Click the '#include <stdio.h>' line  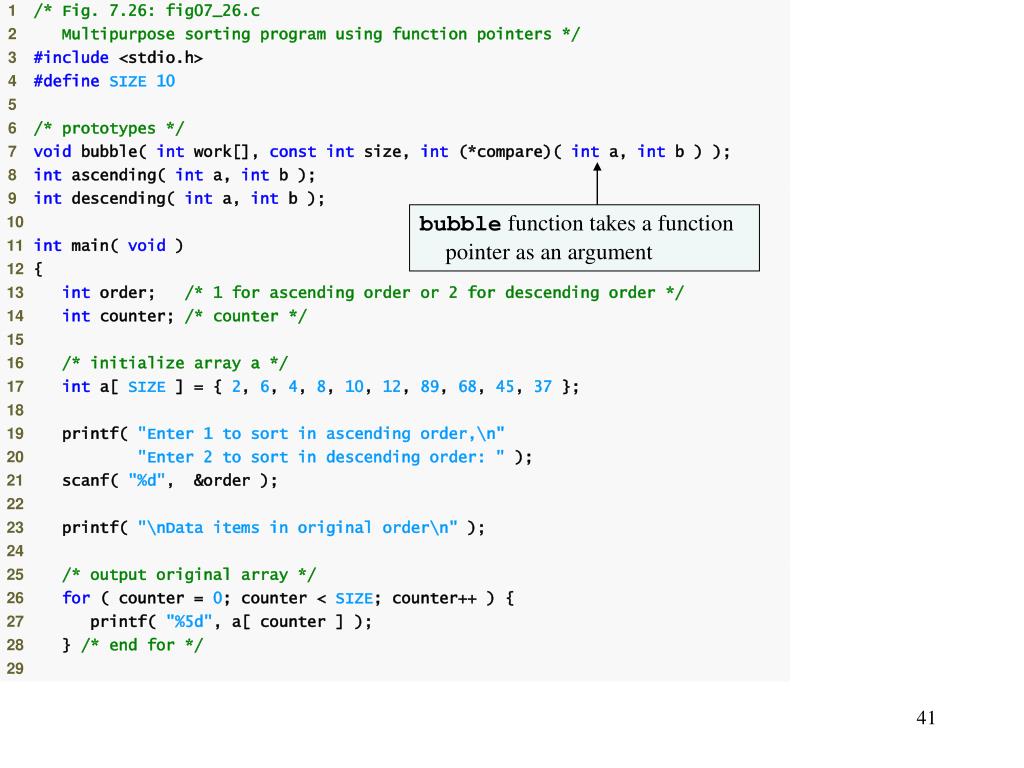coord(118,57)
